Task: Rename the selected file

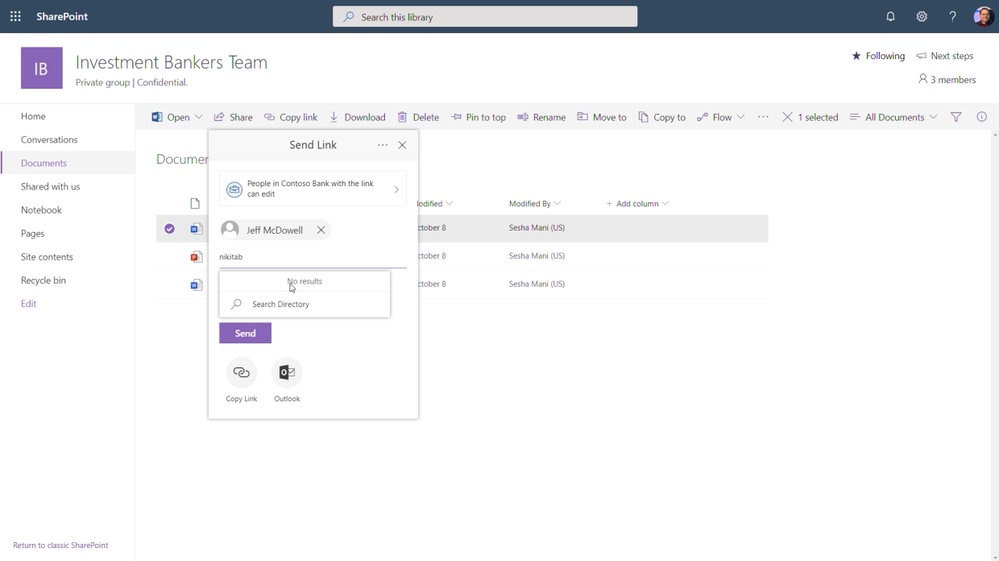Action: tap(542, 117)
